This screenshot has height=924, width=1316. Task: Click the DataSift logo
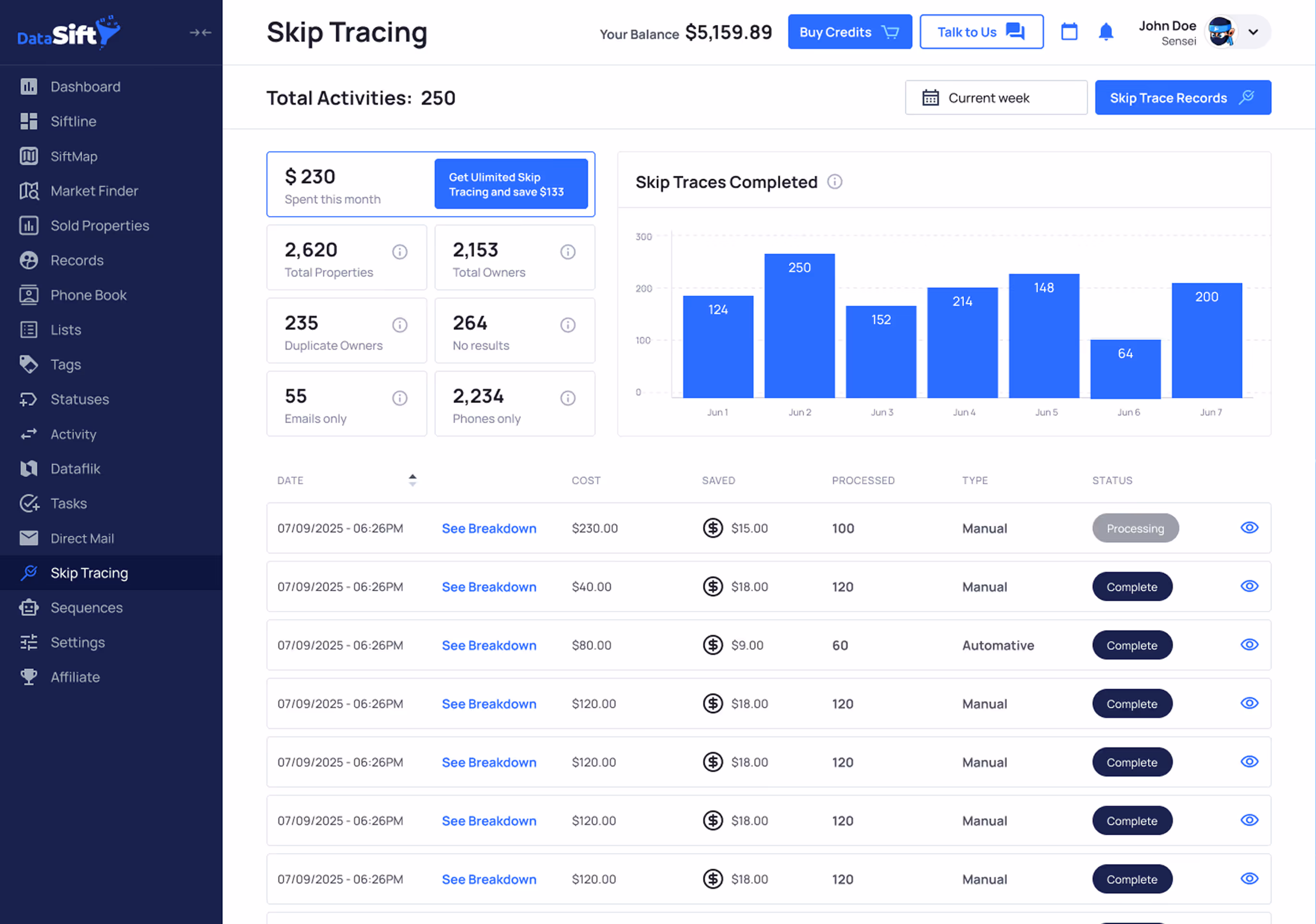69,33
